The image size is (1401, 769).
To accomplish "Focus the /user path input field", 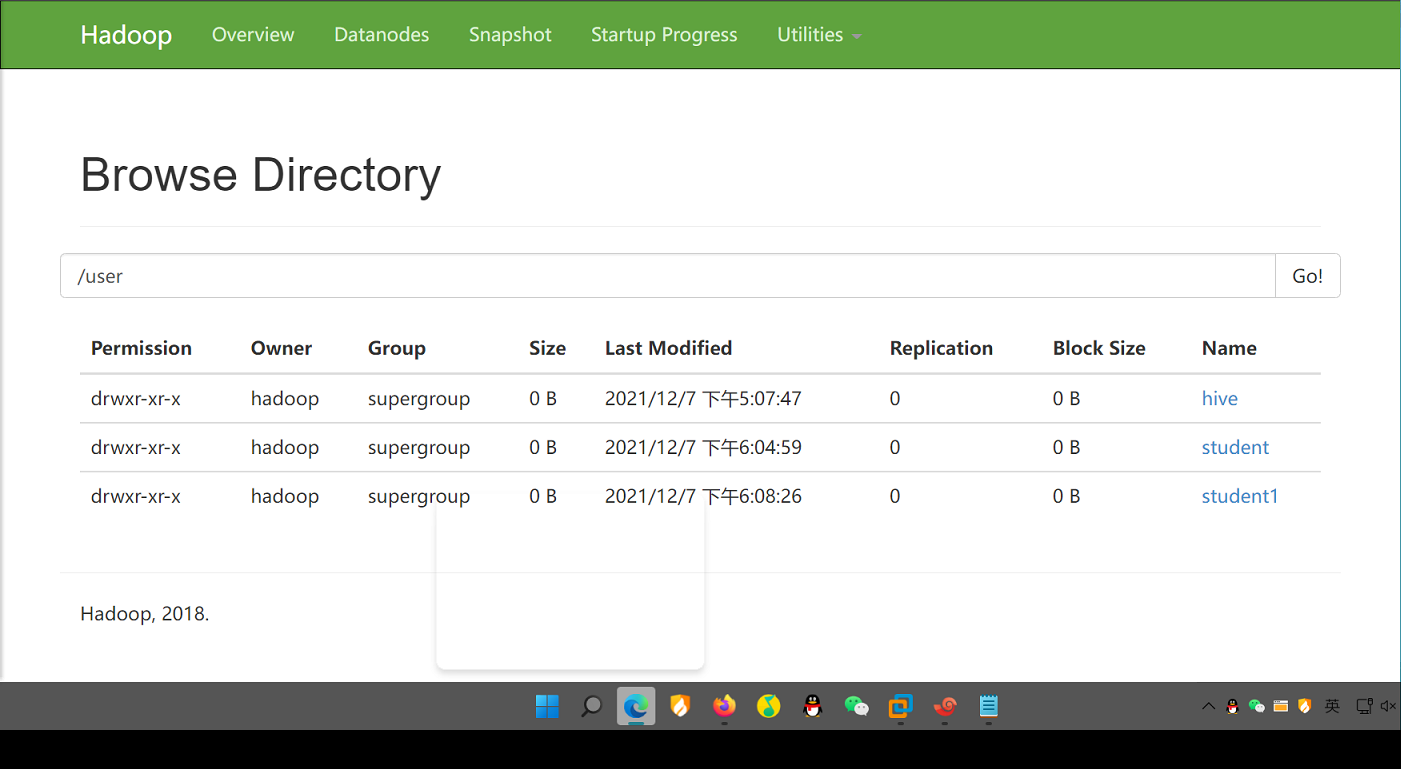I will pos(668,276).
